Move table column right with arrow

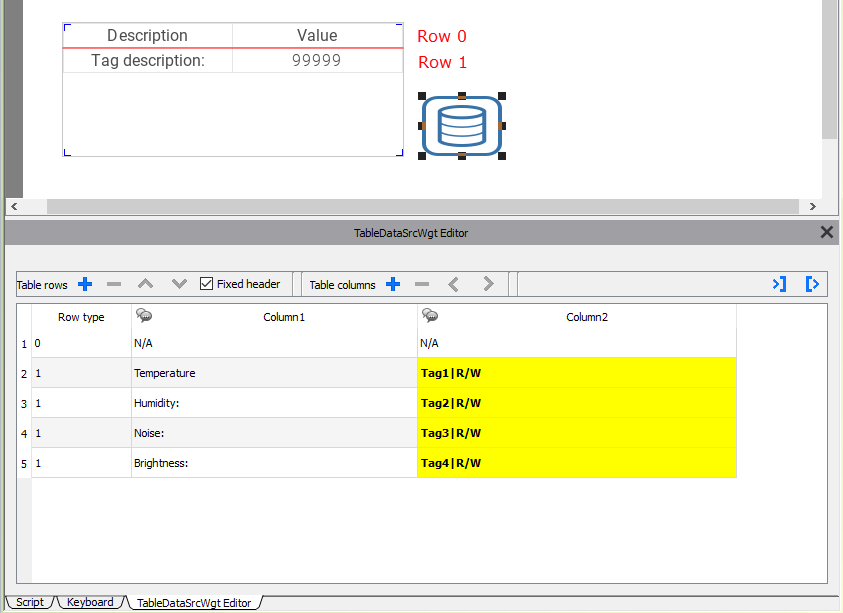tap(488, 285)
